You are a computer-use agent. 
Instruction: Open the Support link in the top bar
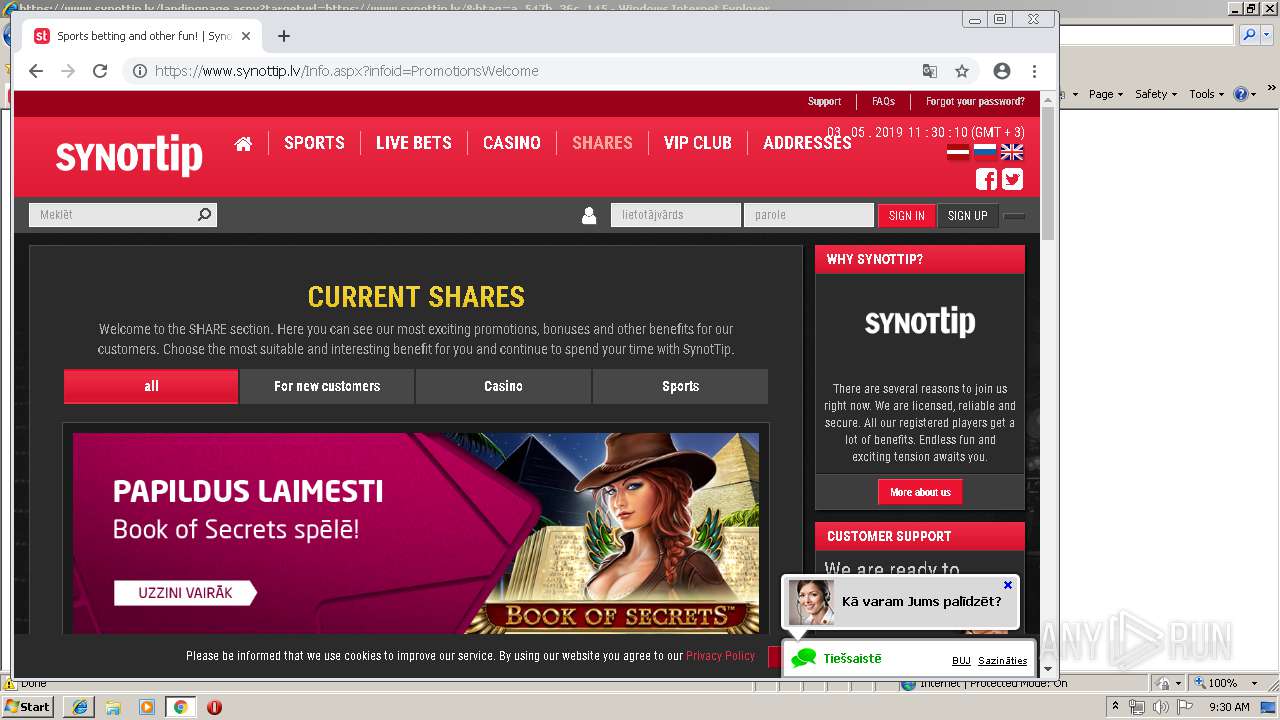tap(824, 101)
